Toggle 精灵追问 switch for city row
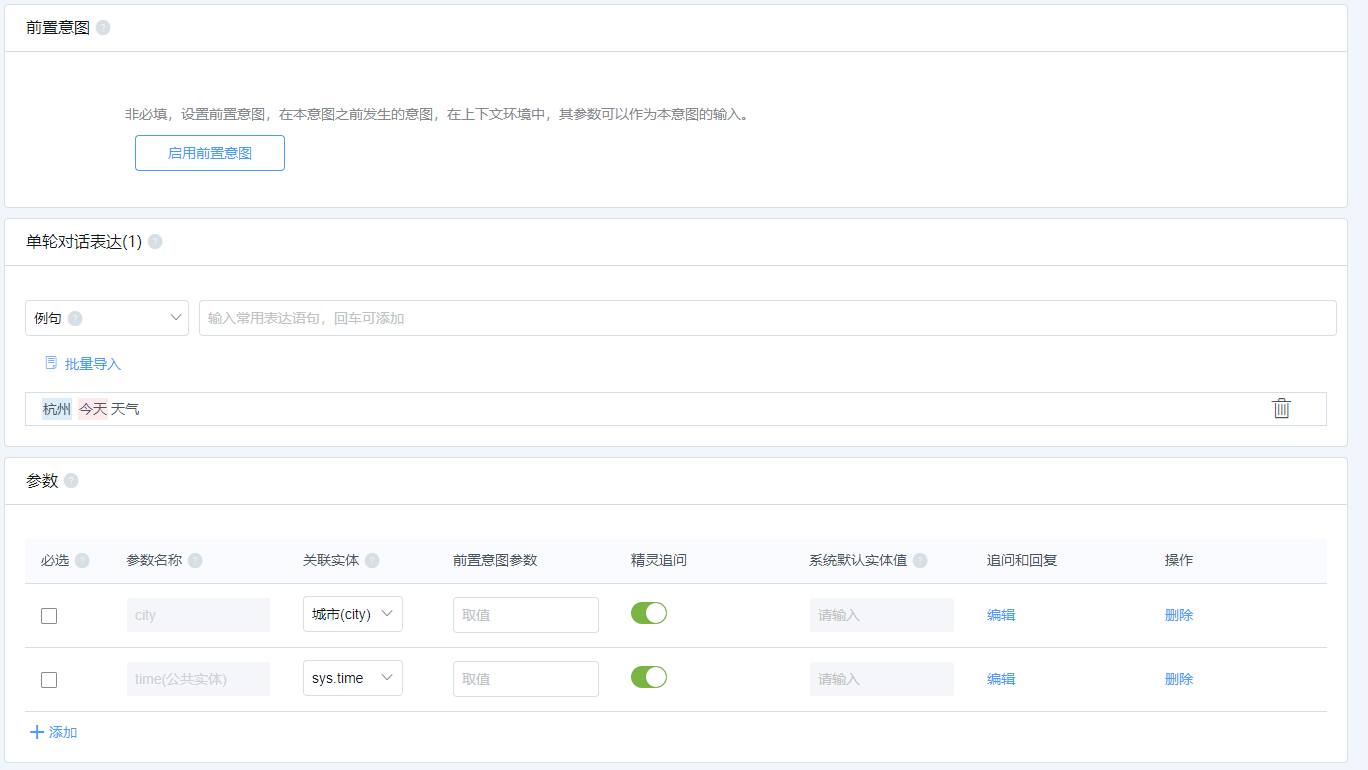The image size is (1368, 770). pos(649,613)
